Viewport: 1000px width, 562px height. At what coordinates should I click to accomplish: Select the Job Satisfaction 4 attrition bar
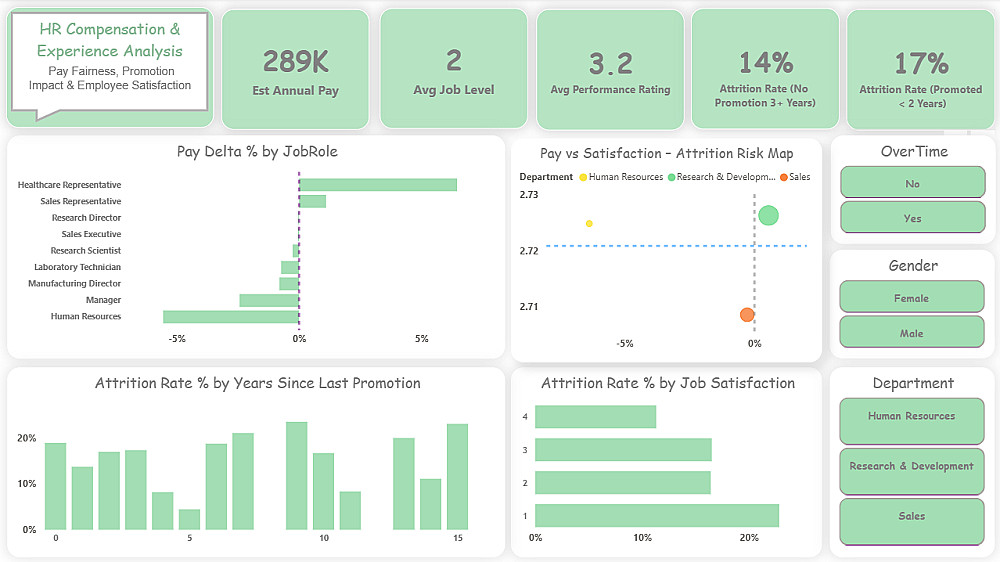[596, 417]
